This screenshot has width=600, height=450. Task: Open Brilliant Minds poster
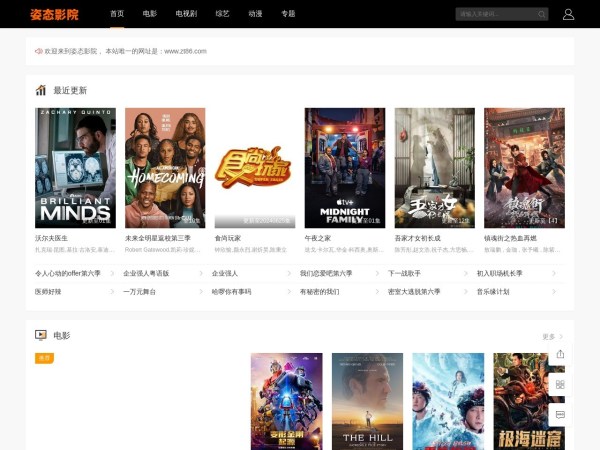click(75, 168)
